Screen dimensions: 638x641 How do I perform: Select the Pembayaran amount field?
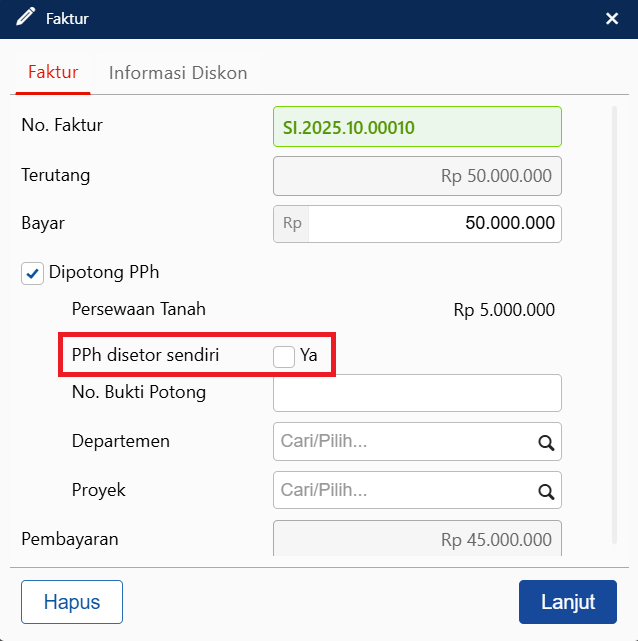417,539
